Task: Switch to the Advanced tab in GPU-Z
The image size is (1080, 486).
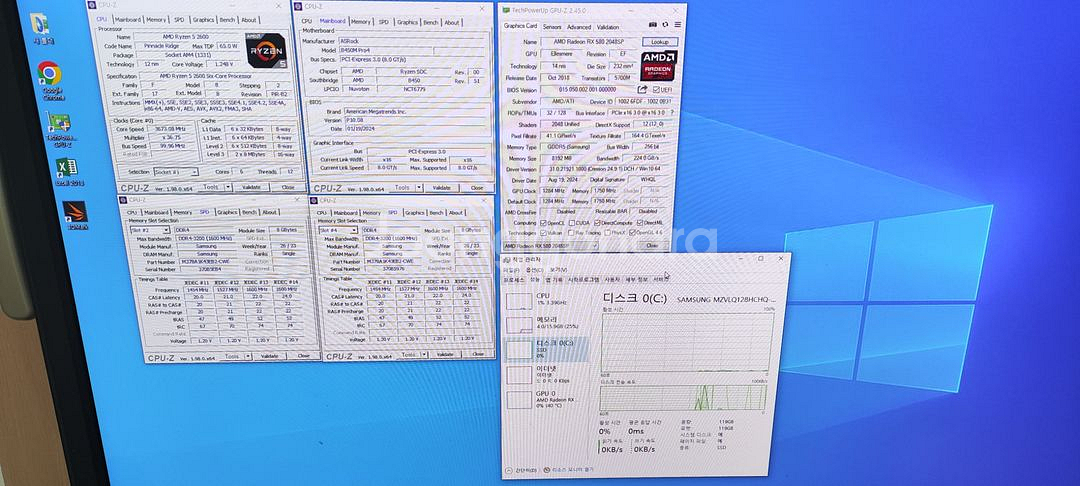Action: pos(579,27)
